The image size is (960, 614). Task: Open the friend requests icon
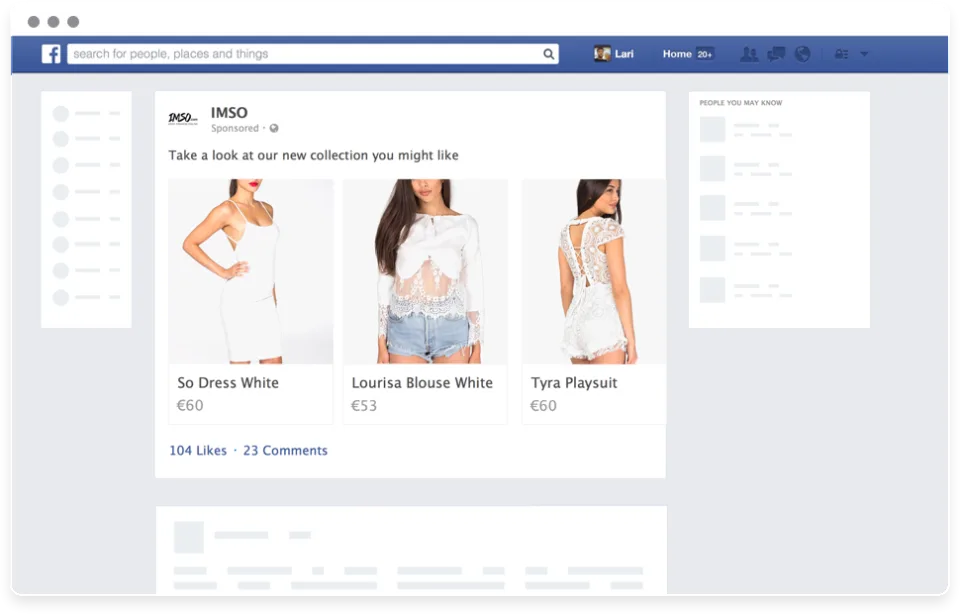(749, 54)
